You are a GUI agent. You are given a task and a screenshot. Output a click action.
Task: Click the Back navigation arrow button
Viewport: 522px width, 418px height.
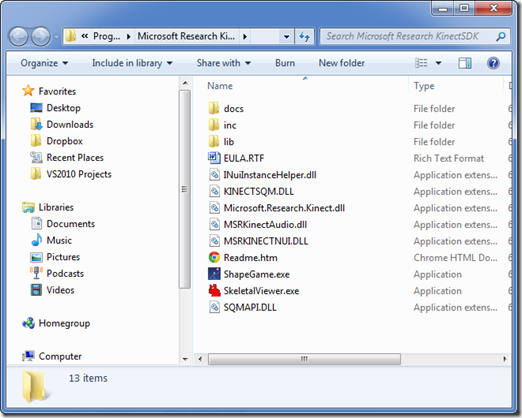pos(18,36)
